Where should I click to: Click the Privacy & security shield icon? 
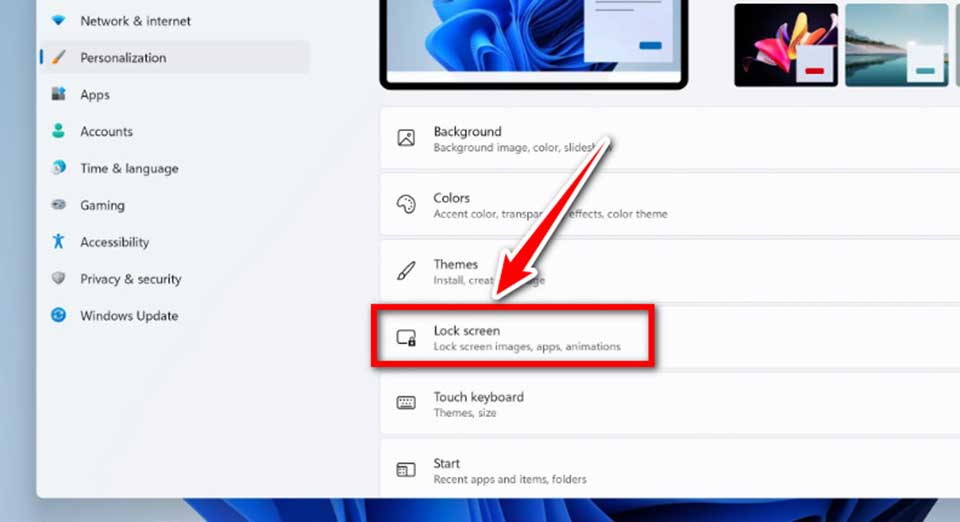[58, 278]
